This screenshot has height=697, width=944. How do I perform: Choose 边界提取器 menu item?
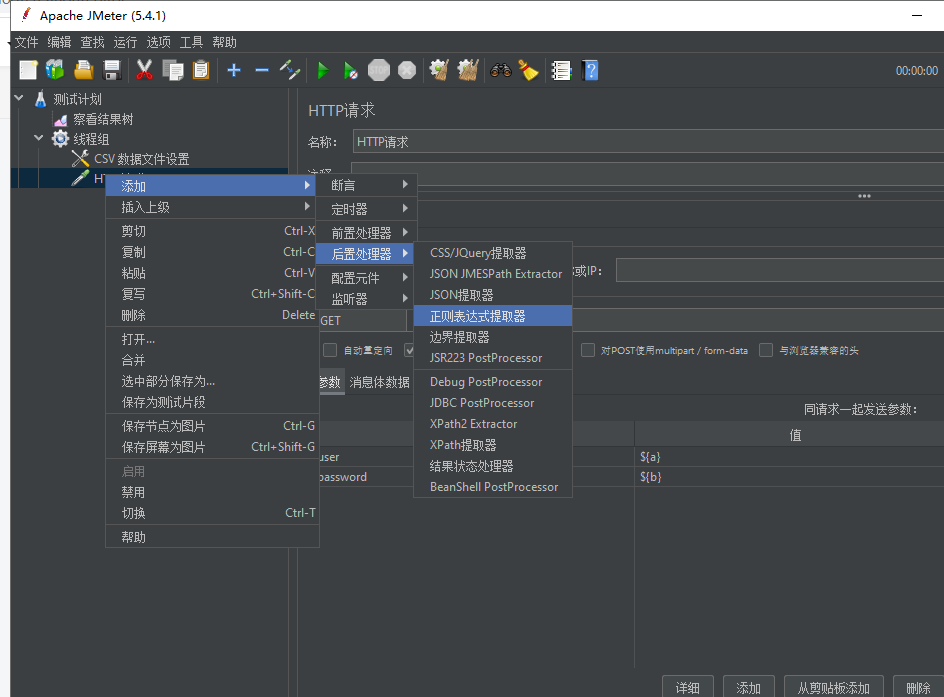coord(492,337)
